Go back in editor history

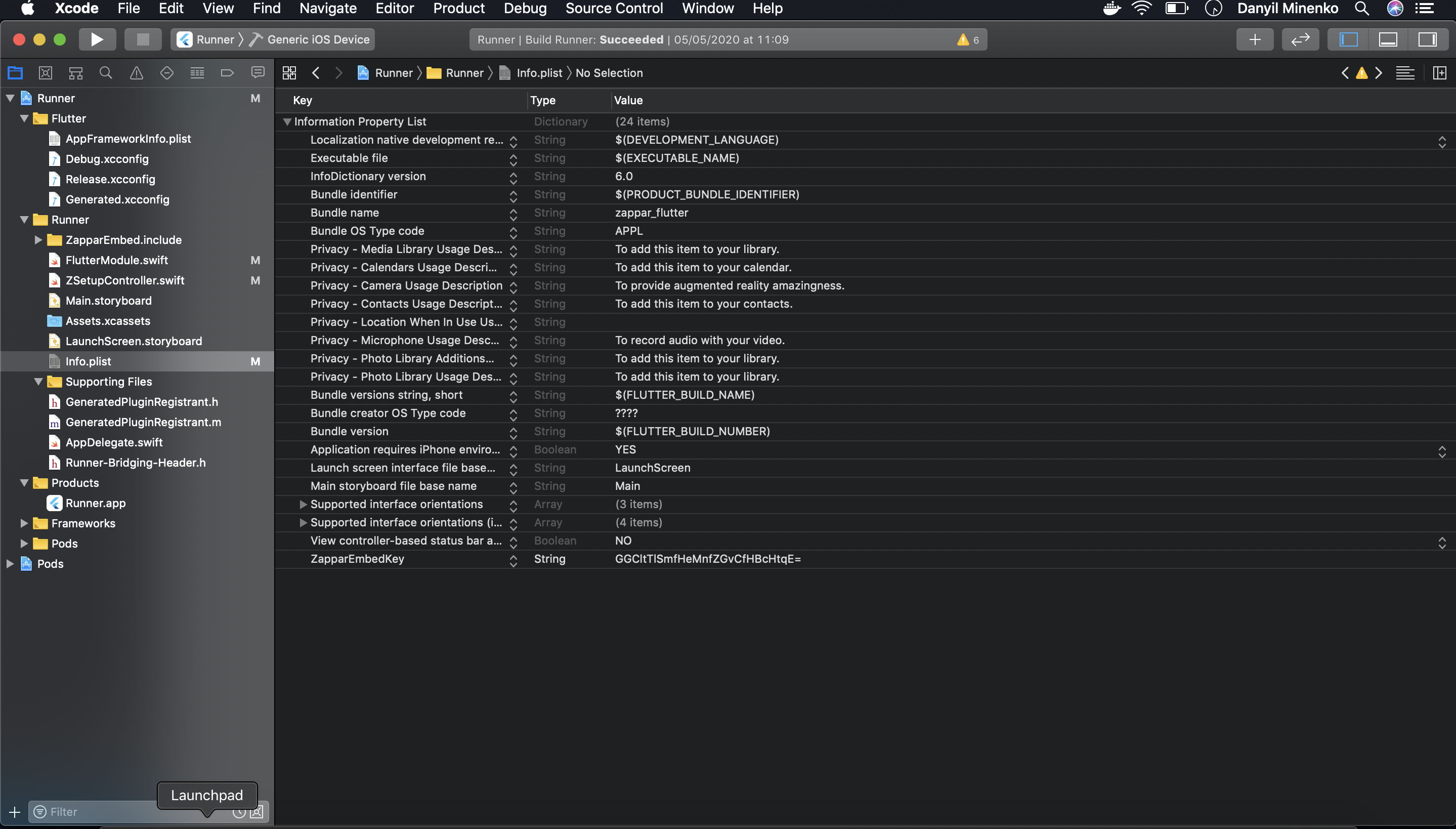click(316, 73)
